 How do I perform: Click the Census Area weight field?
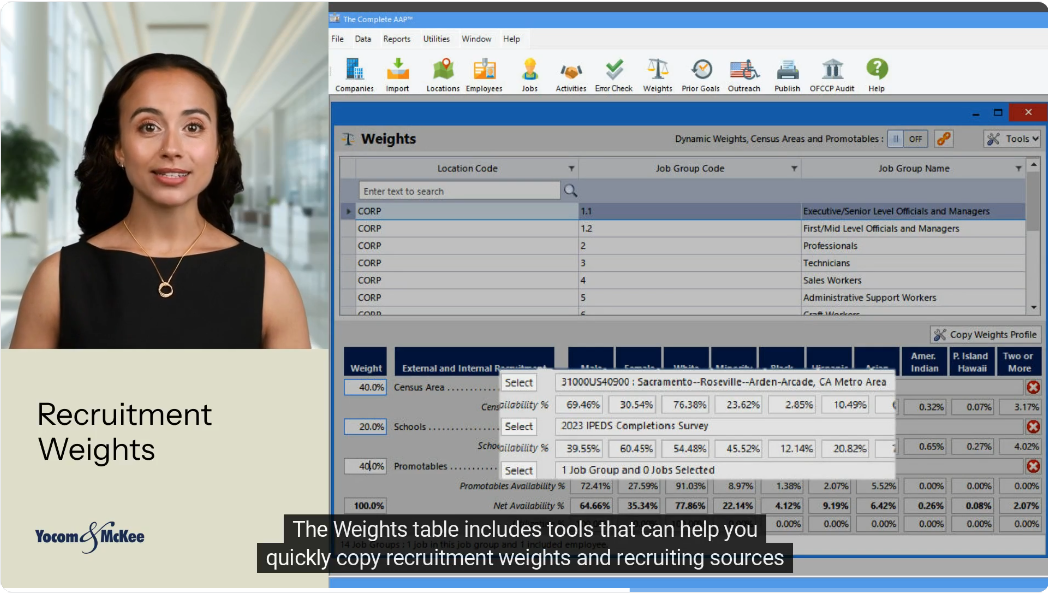tap(365, 387)
